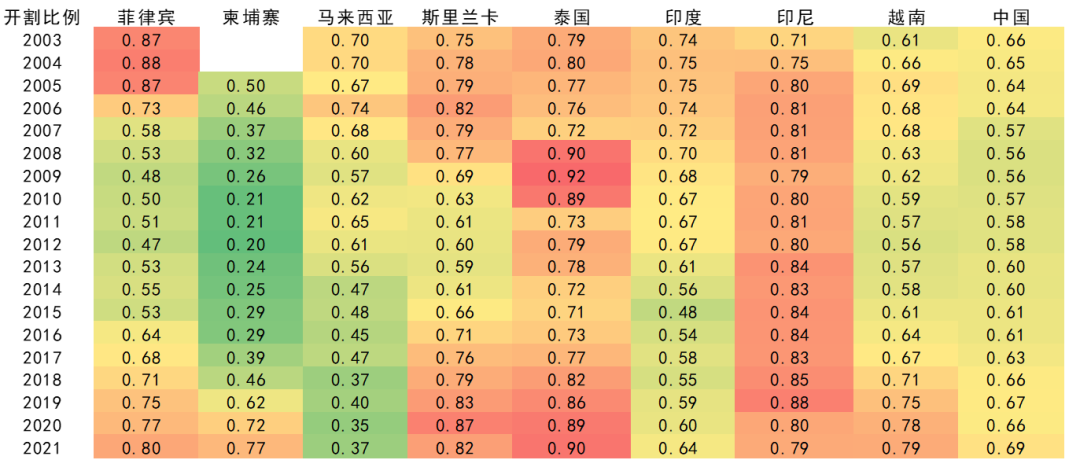Viewport: 1080px width, 471px height.
Task: Select the 2003 row label
Action: coord(43,41)
